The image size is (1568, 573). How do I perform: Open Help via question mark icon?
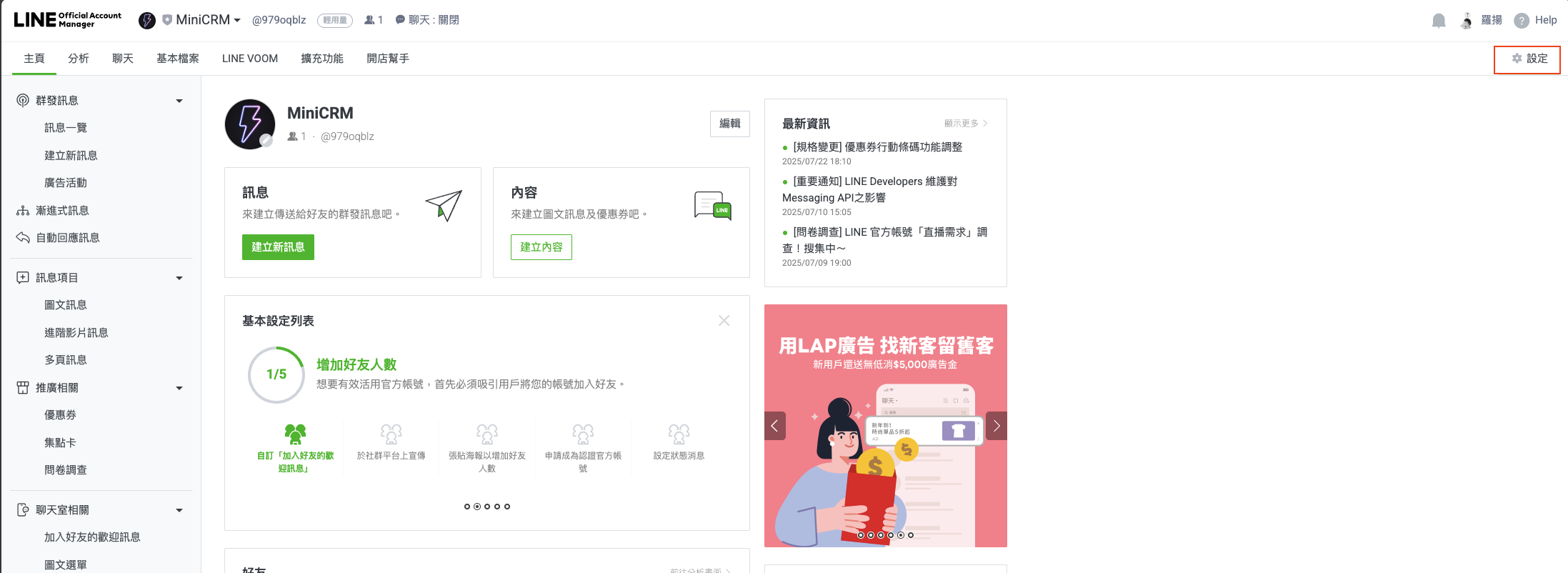(x=1522, y=21)
